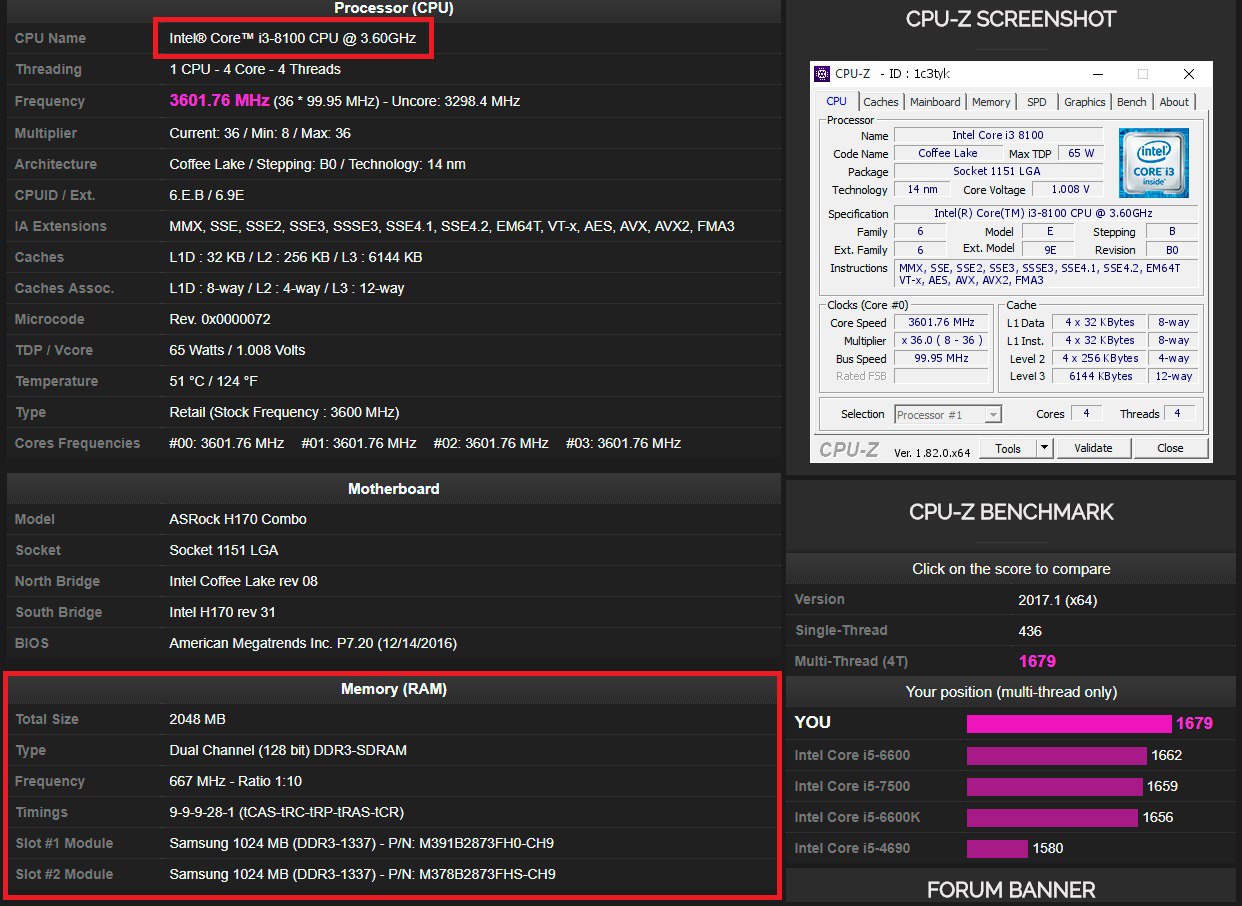Screen dimensions: 1242x906
Task: Click the Level 3 cache 6144 KBytes field
Action: (1101, 376)
